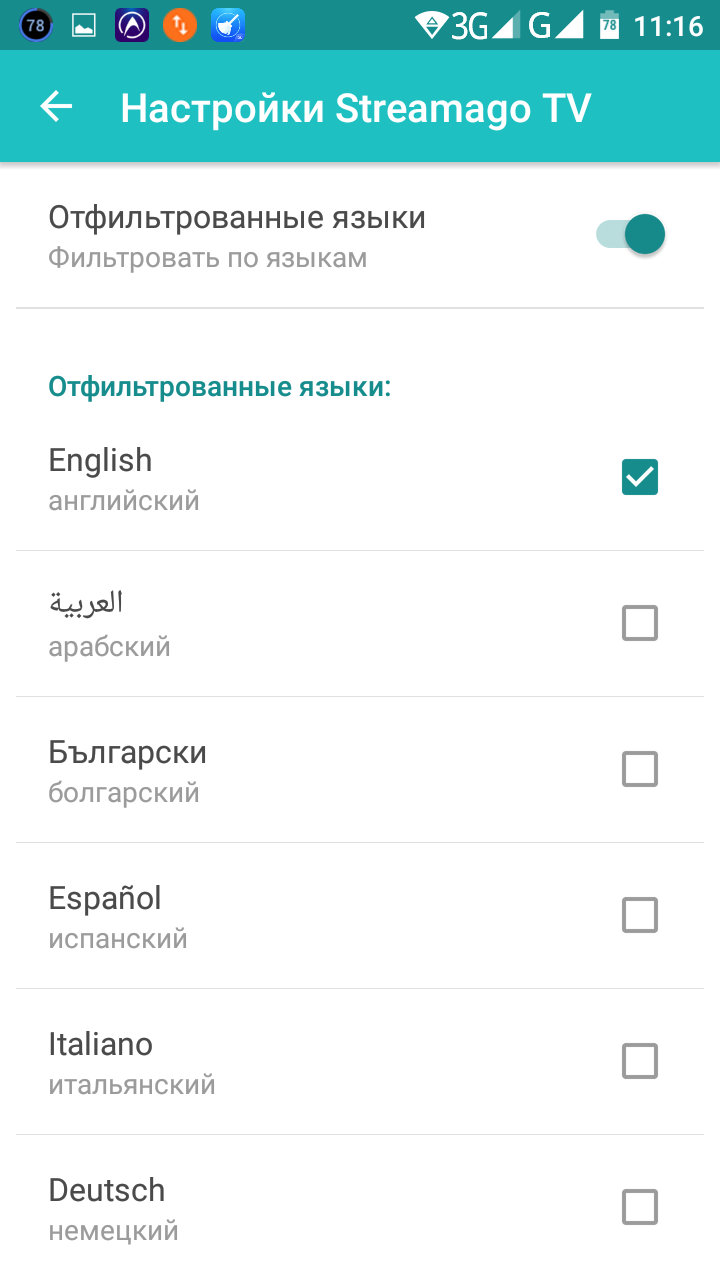Tap the orange data arrows icon

[180, 25]
